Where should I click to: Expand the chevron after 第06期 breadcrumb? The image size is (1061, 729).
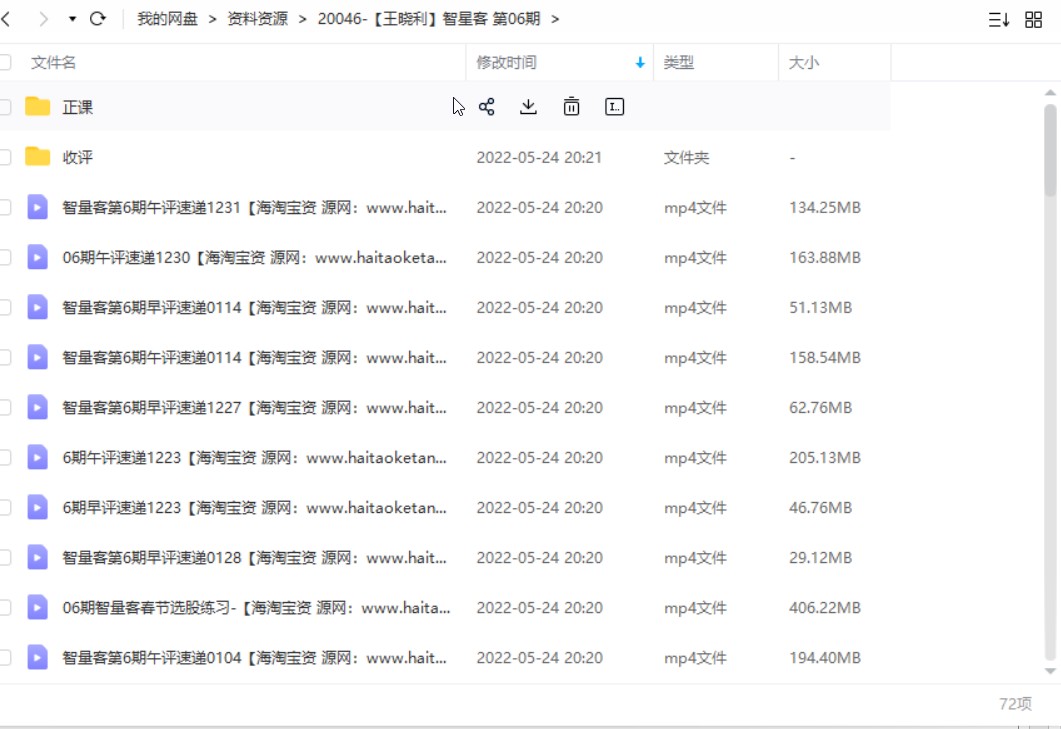pos(555,19)
